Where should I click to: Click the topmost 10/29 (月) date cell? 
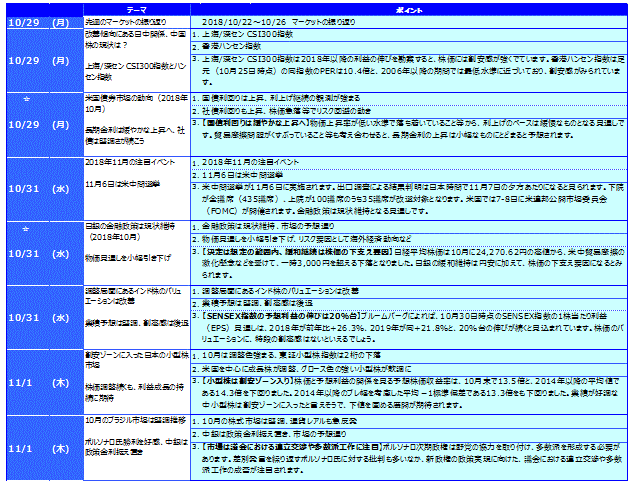pos(39,20)
